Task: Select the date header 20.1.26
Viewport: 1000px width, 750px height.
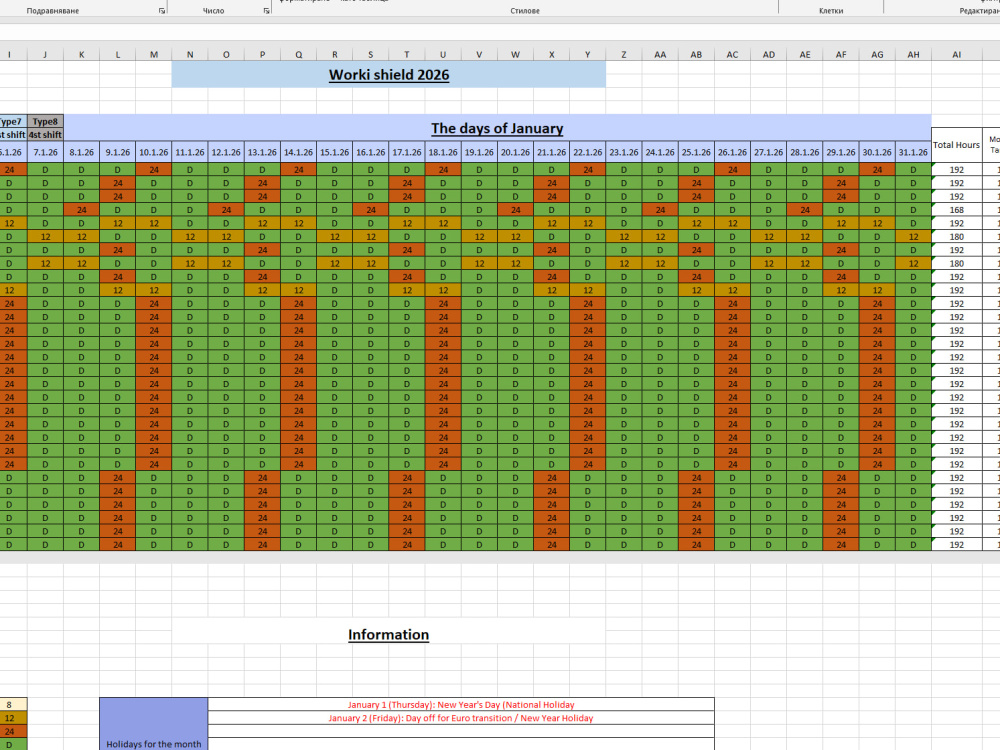Action: tap(515, 152)
